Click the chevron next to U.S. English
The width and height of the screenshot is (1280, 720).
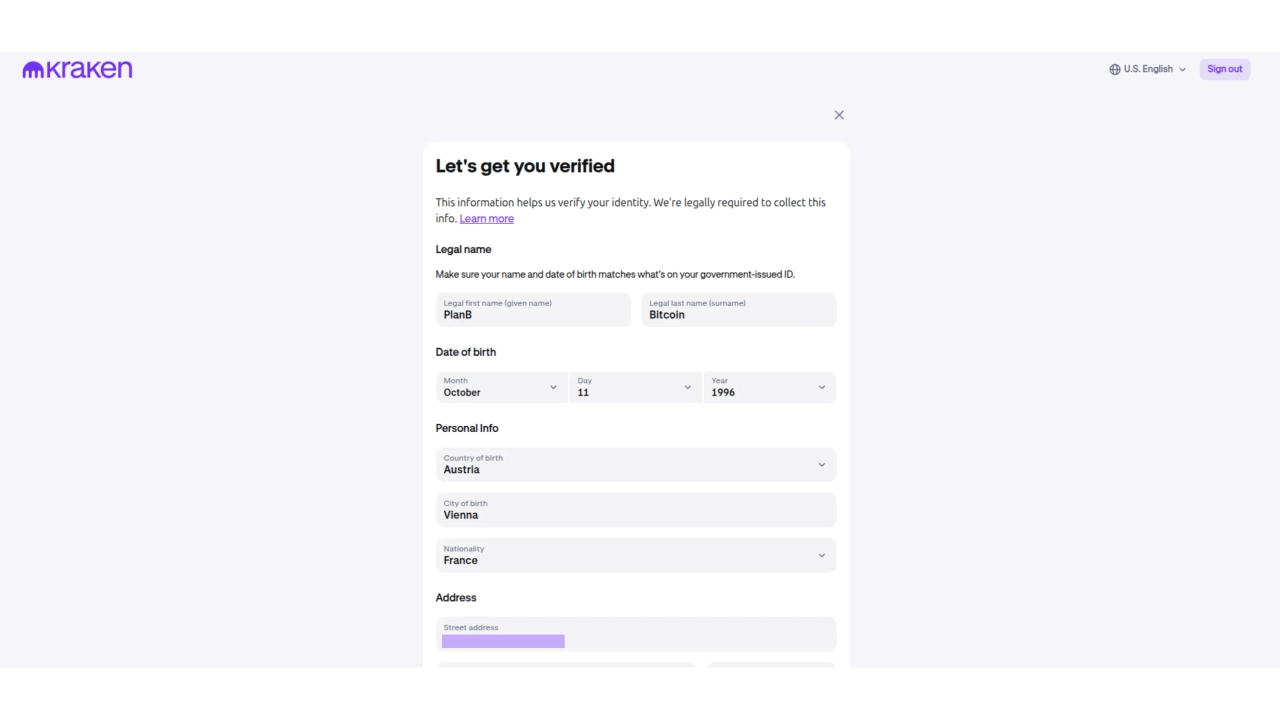coord(1182,70)
